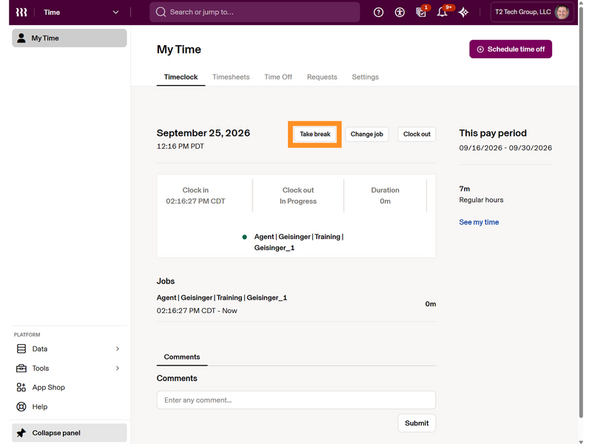
Task: Open the inbox tasks icon with badge
Action: [x=422, y=12]
